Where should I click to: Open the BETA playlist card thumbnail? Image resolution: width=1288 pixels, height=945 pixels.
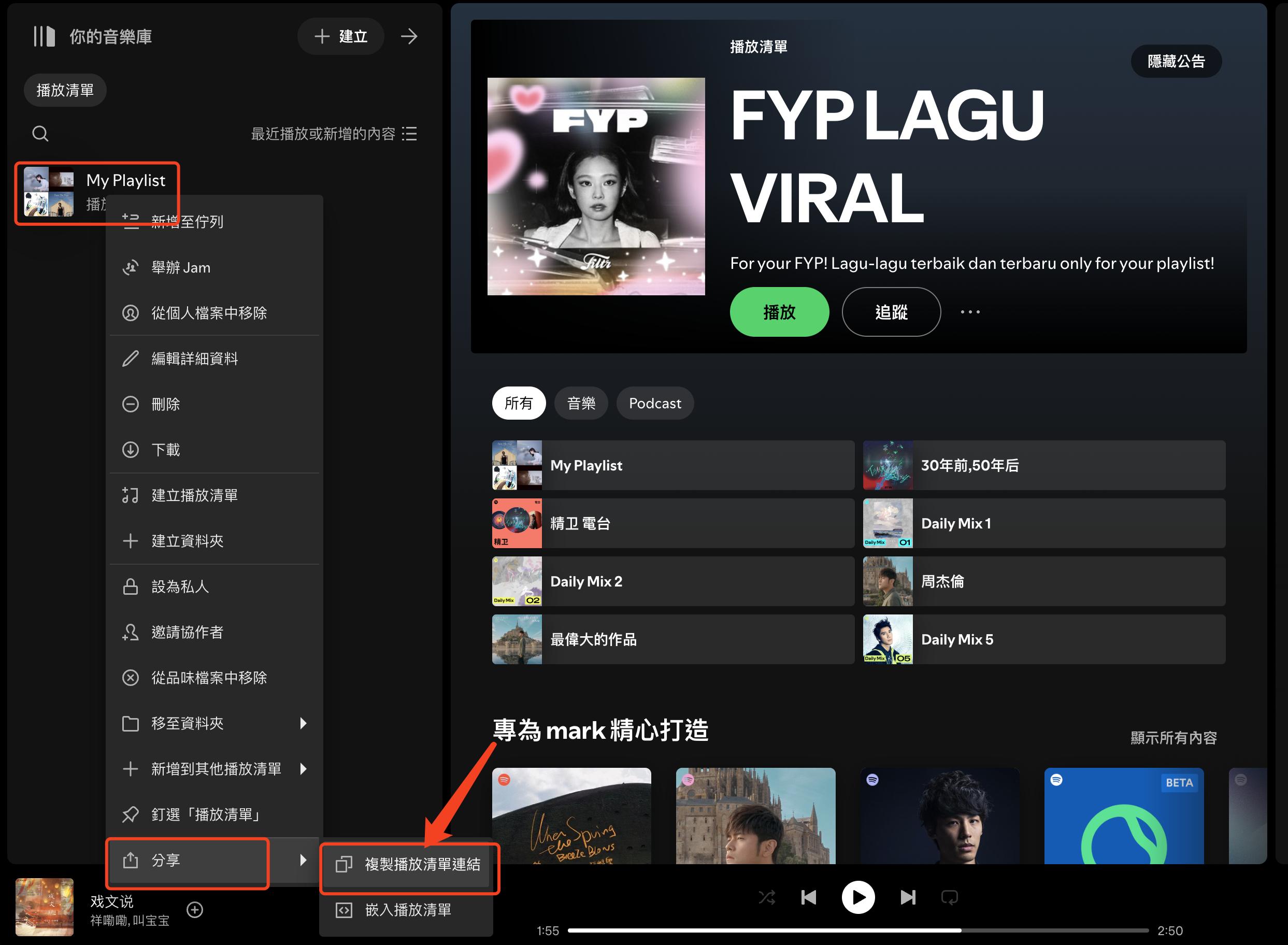1124,817
